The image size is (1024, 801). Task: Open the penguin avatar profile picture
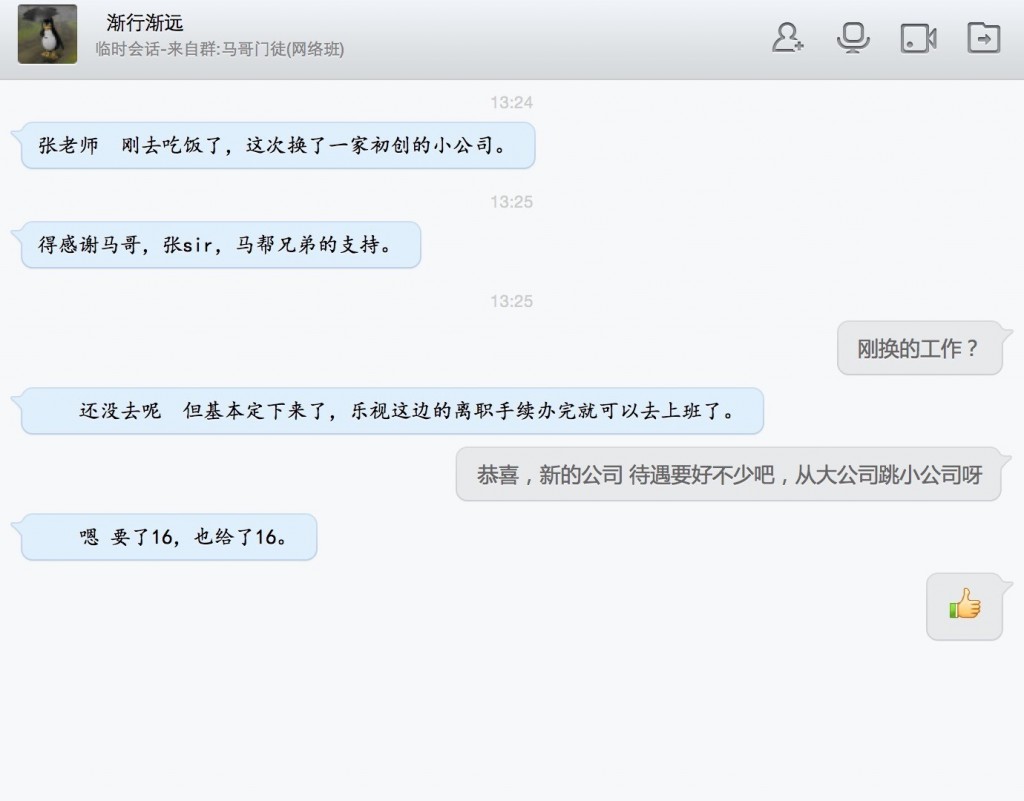pos(47,34)
